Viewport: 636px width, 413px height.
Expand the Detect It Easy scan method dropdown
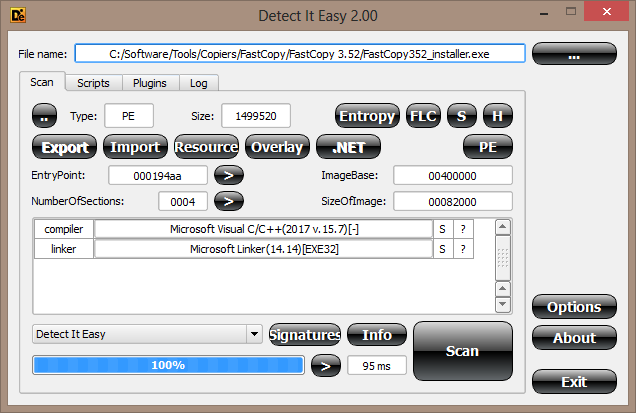[254, 334]
